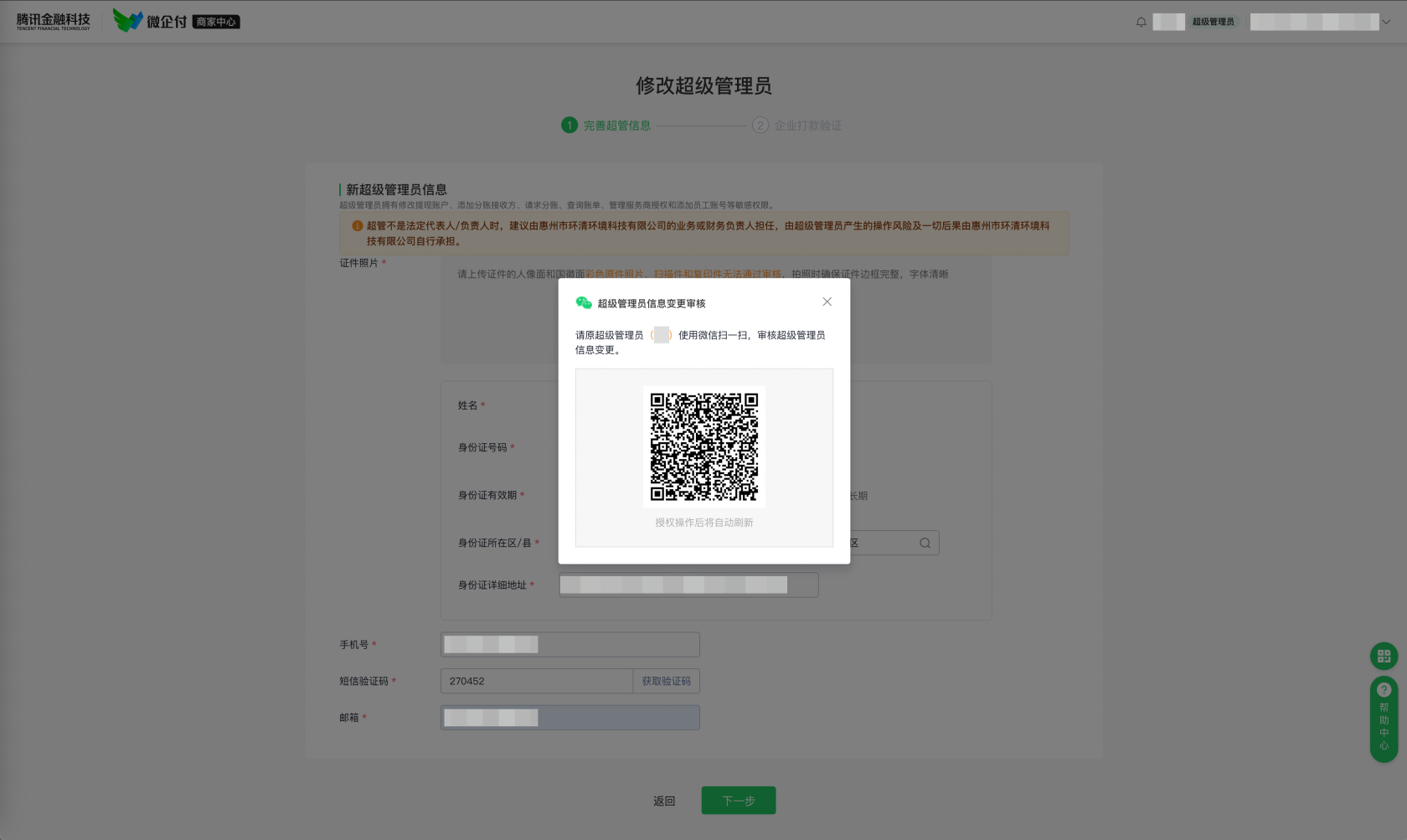Click the WeChat logo in the dialog
The width and height of the screenshot is (1407, 840).
(584, 302)
